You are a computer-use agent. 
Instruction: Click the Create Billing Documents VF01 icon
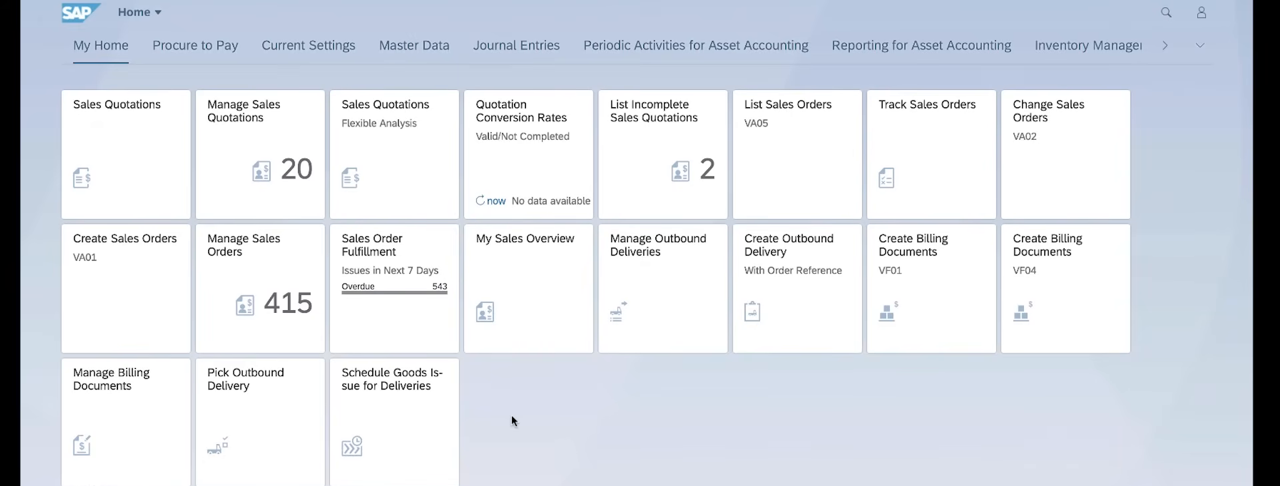click(888, 311)
